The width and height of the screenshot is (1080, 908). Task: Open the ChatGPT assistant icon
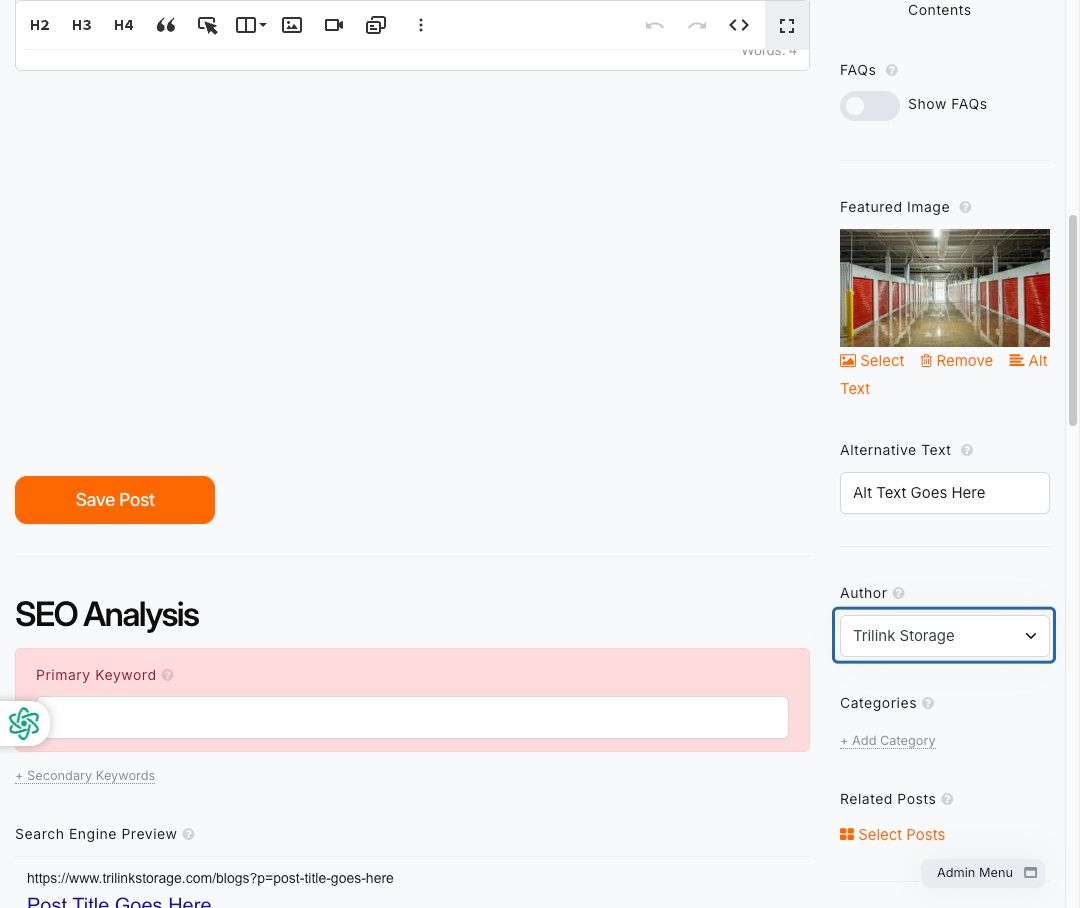pyautogui.click(x=24, y=723)
